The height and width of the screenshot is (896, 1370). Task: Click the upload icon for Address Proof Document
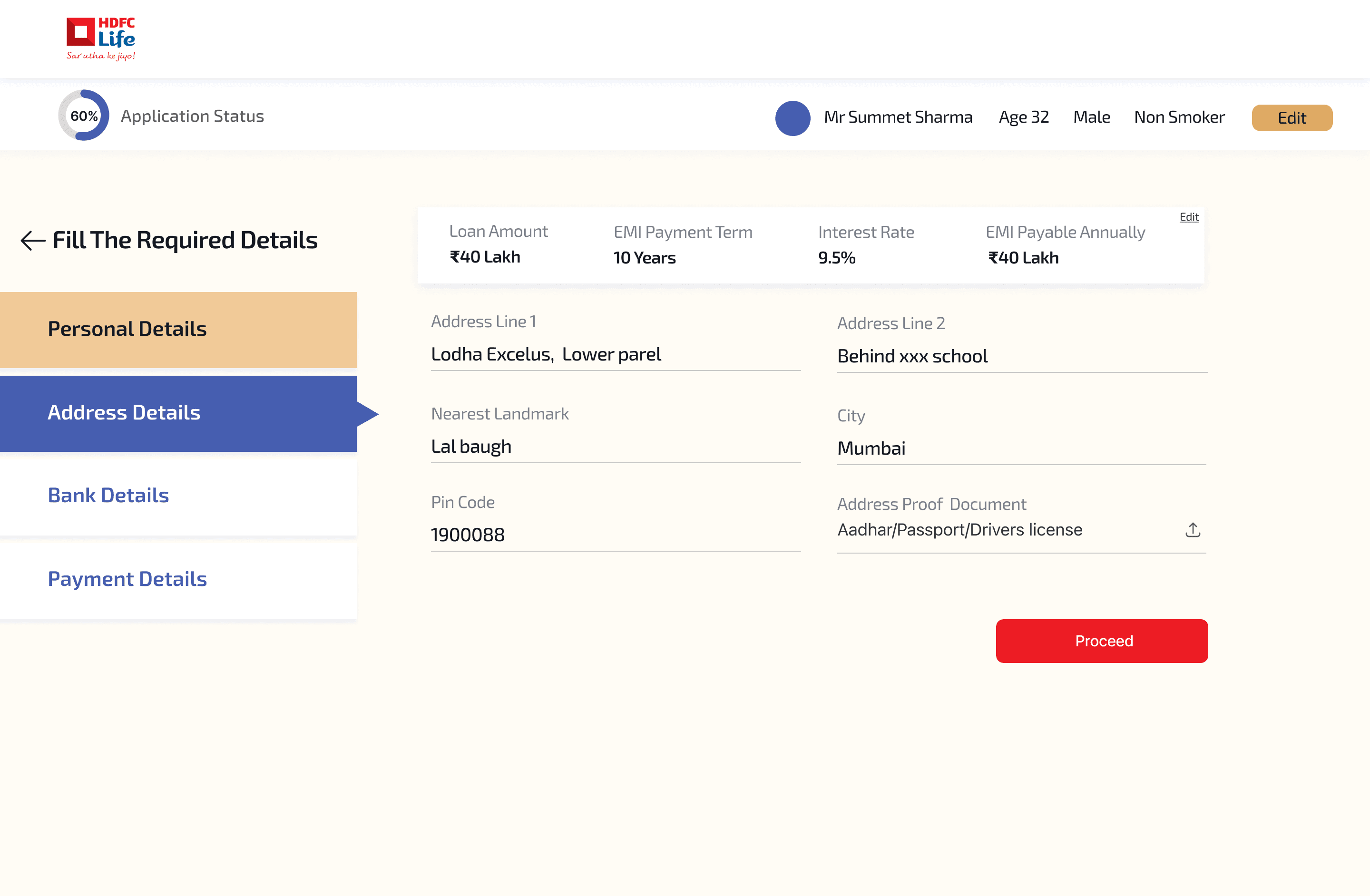[x=1193, y=529]
